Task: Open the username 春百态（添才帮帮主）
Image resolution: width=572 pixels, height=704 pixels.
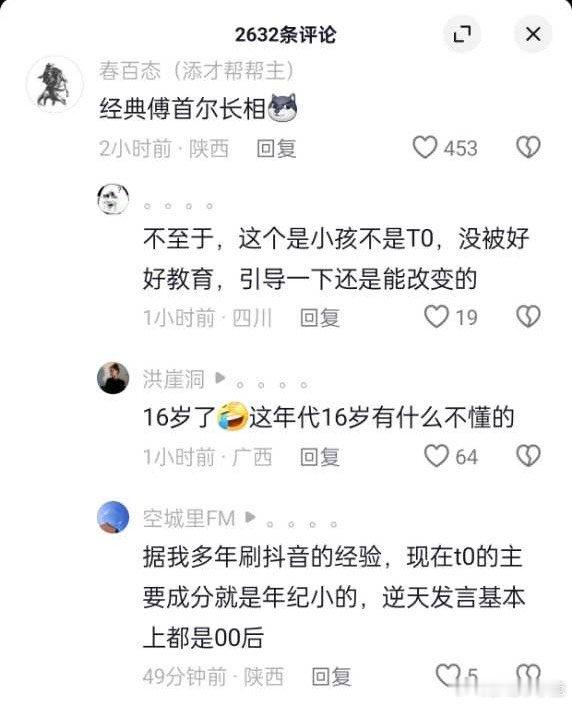Action: click(x=197, y=71)
